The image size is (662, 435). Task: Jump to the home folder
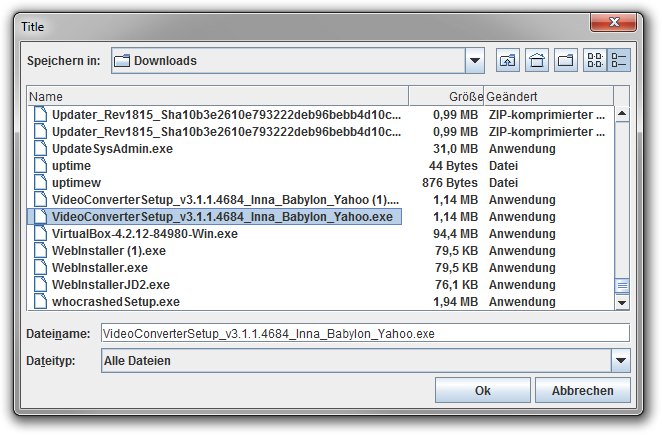coord(537,60)
